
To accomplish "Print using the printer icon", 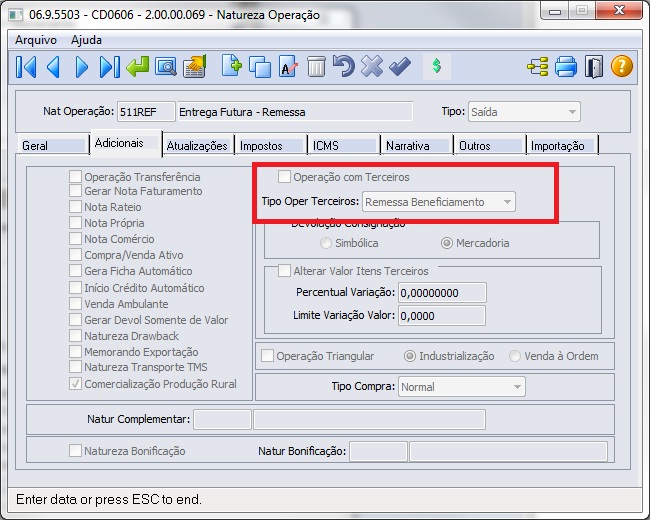I will tap(566, 67).
